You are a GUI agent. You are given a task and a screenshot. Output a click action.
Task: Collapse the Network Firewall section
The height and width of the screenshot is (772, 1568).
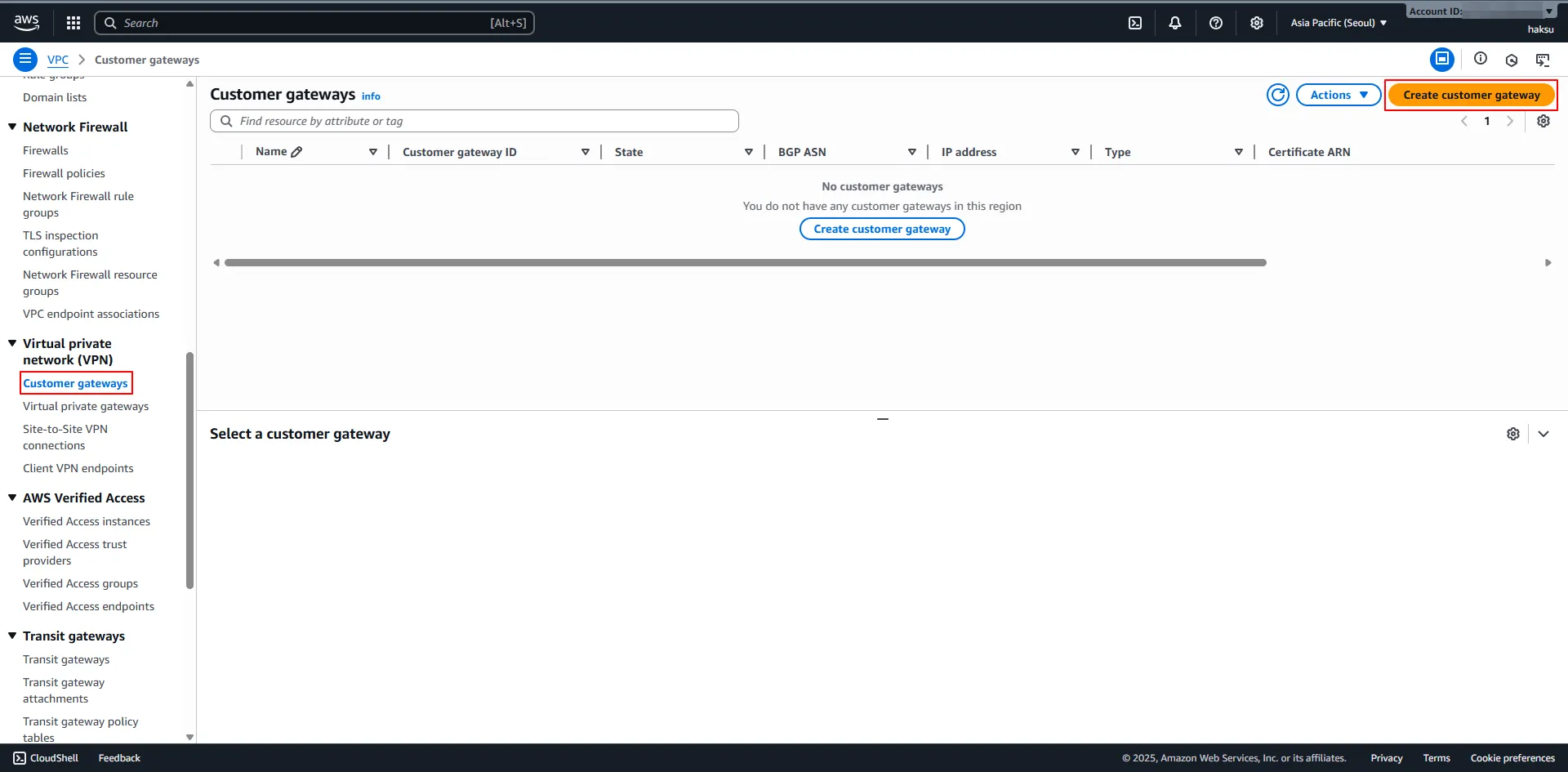coord(12,127)
